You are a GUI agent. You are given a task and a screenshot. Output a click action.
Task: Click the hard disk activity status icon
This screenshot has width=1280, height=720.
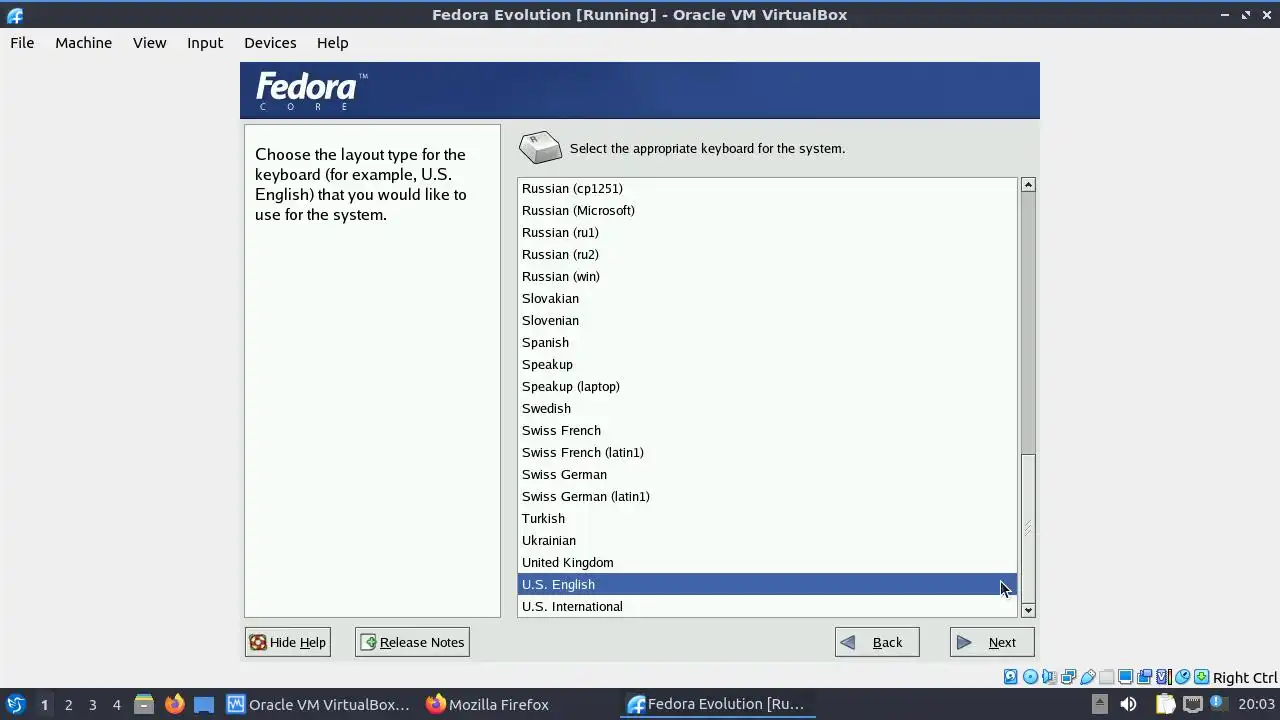1010,677
